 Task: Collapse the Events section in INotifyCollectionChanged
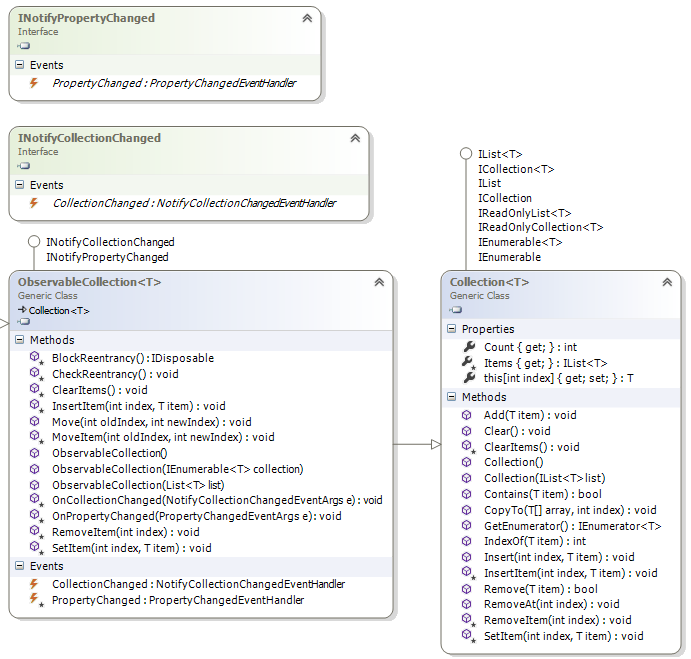[x=20, y=185]
